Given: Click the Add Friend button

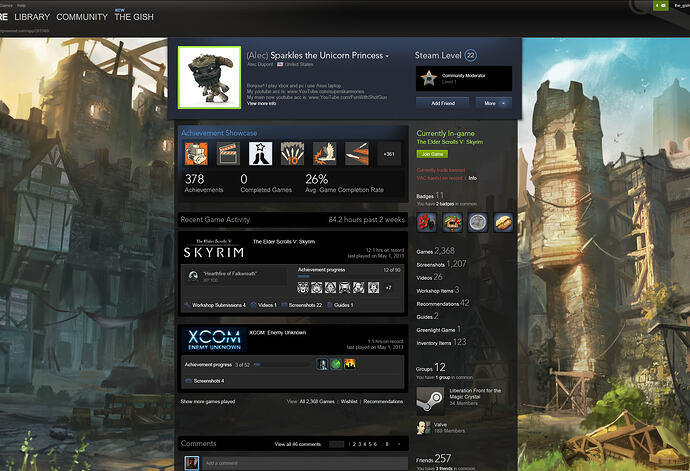Looking at the screenshot, I should click(x=443, y=103).
